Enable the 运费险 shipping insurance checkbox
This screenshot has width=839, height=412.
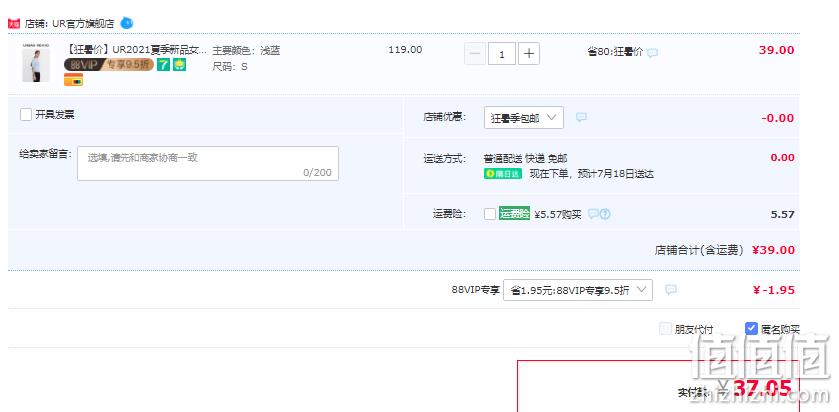point(490,214)
